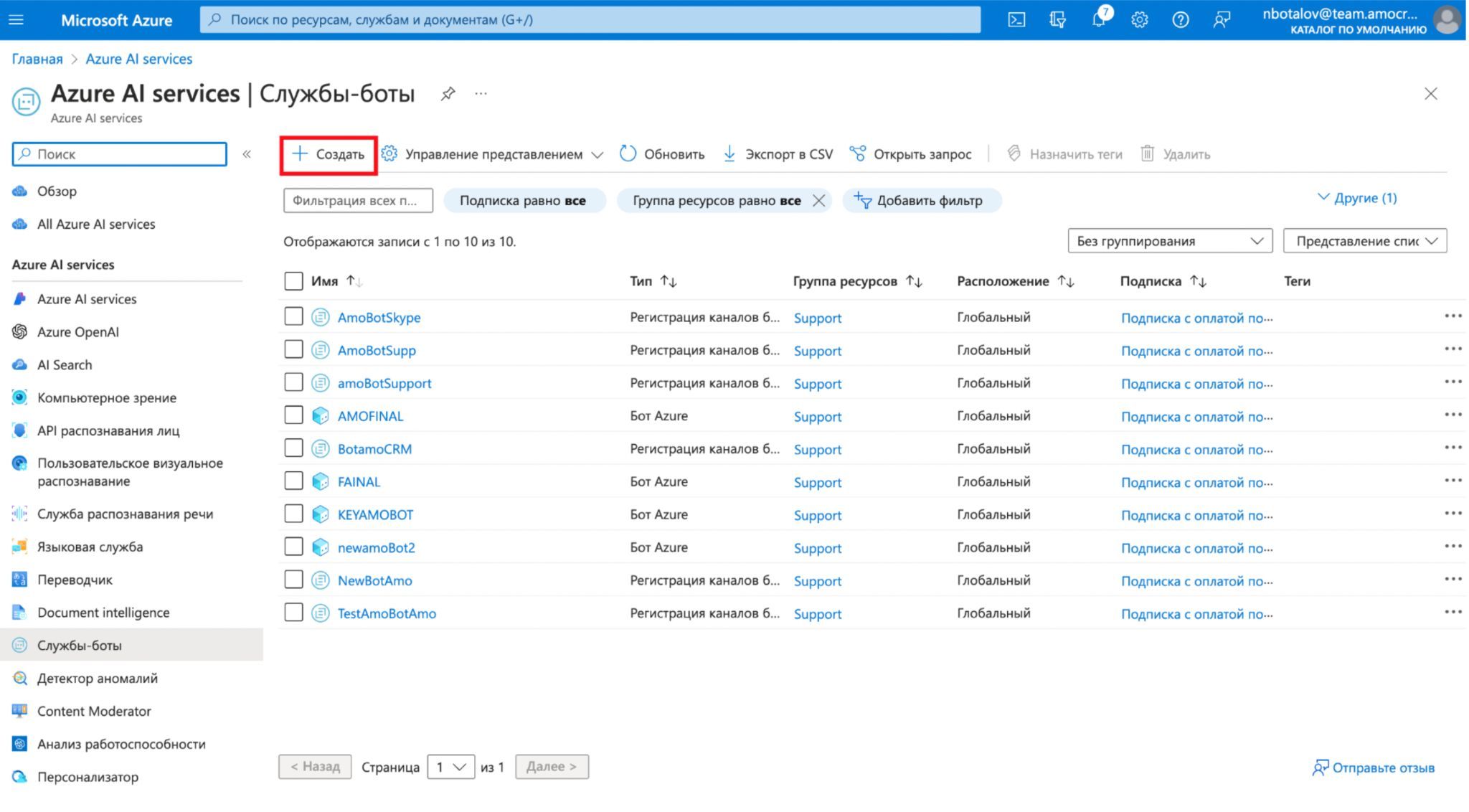Collapse the left sidebar with double chevron
The height and width of the screenshot is (812, 1469).
(247, 154)
